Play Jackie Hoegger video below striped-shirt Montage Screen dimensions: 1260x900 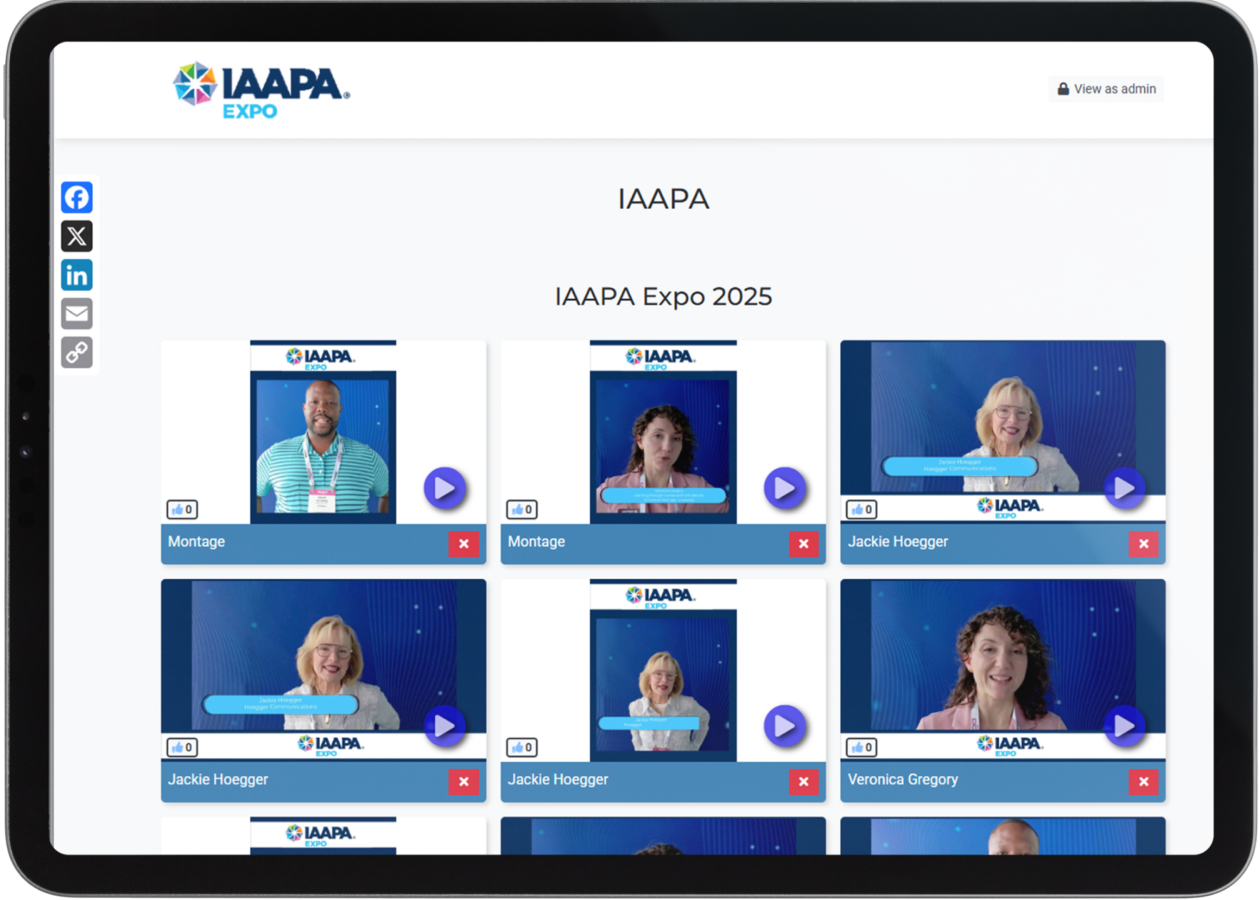[445, 726]
